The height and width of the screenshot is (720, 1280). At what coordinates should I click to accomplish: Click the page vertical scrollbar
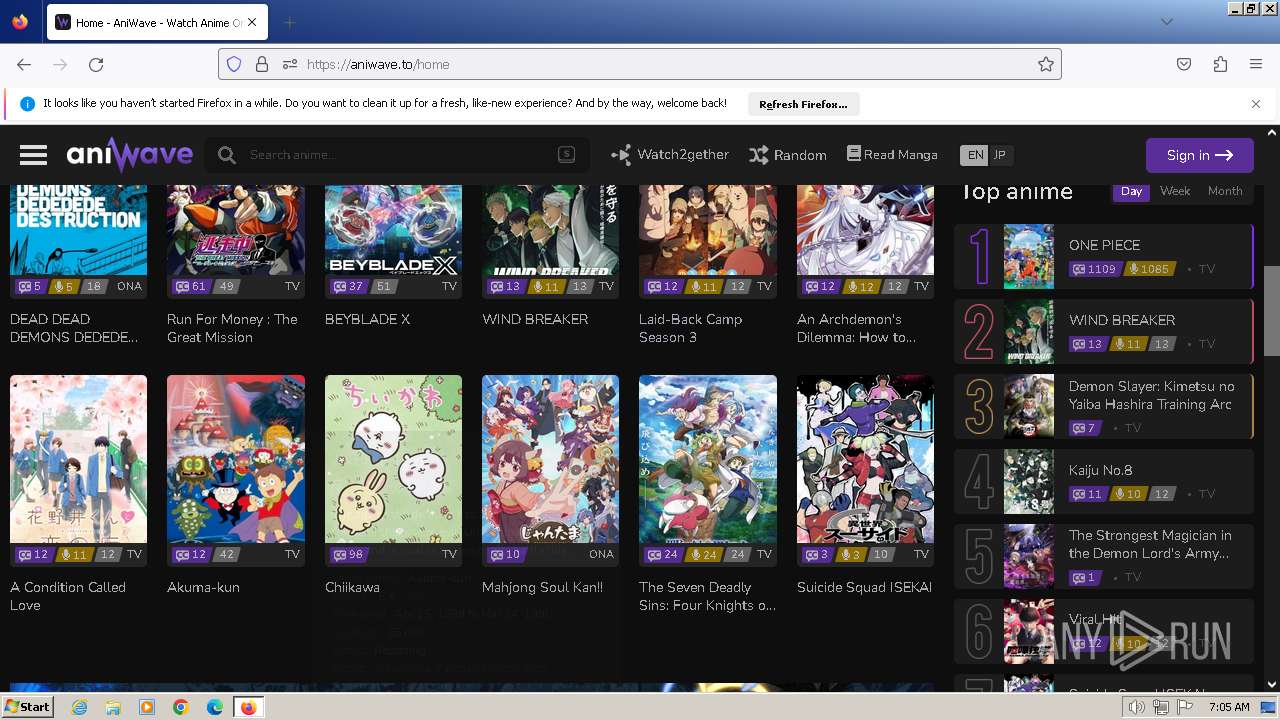(x=1272, y=310)
